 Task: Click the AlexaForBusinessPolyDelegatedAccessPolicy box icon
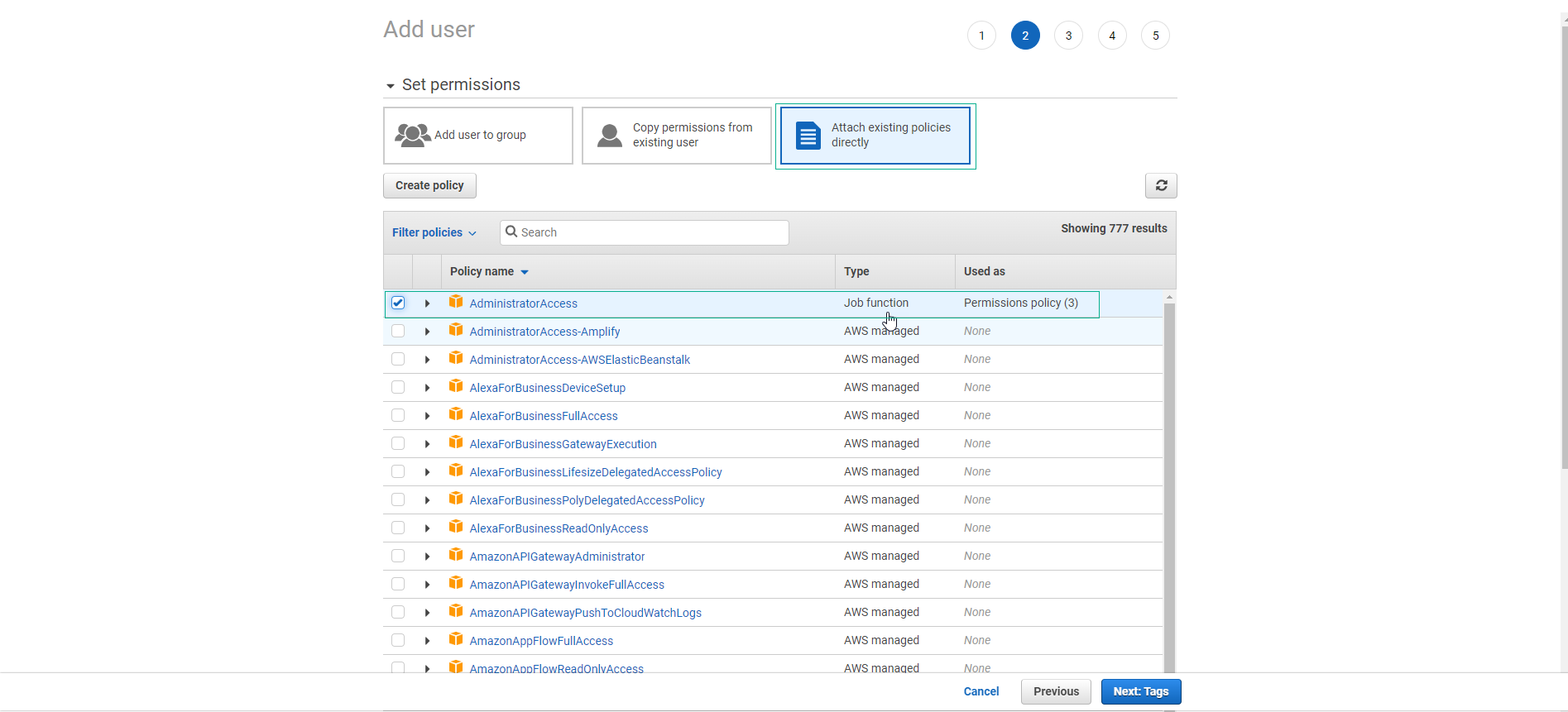pyautogui.click(x=456, y=499)
